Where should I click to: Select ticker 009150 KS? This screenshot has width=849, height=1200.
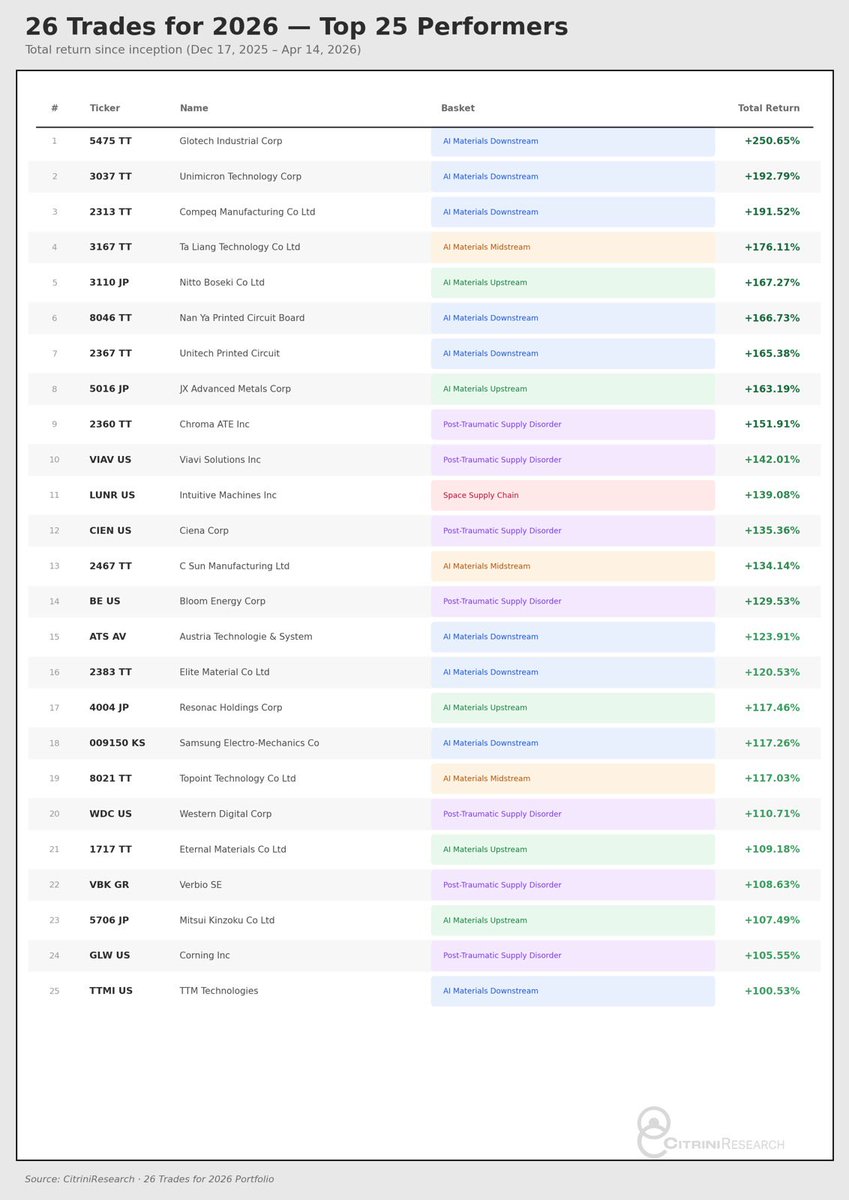[x=117, y=743]
